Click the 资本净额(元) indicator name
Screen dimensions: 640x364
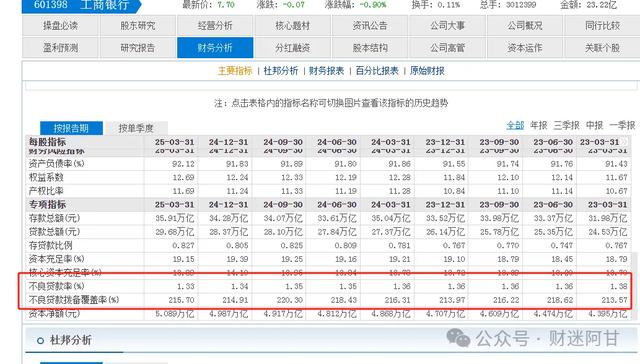click(54, 314)
